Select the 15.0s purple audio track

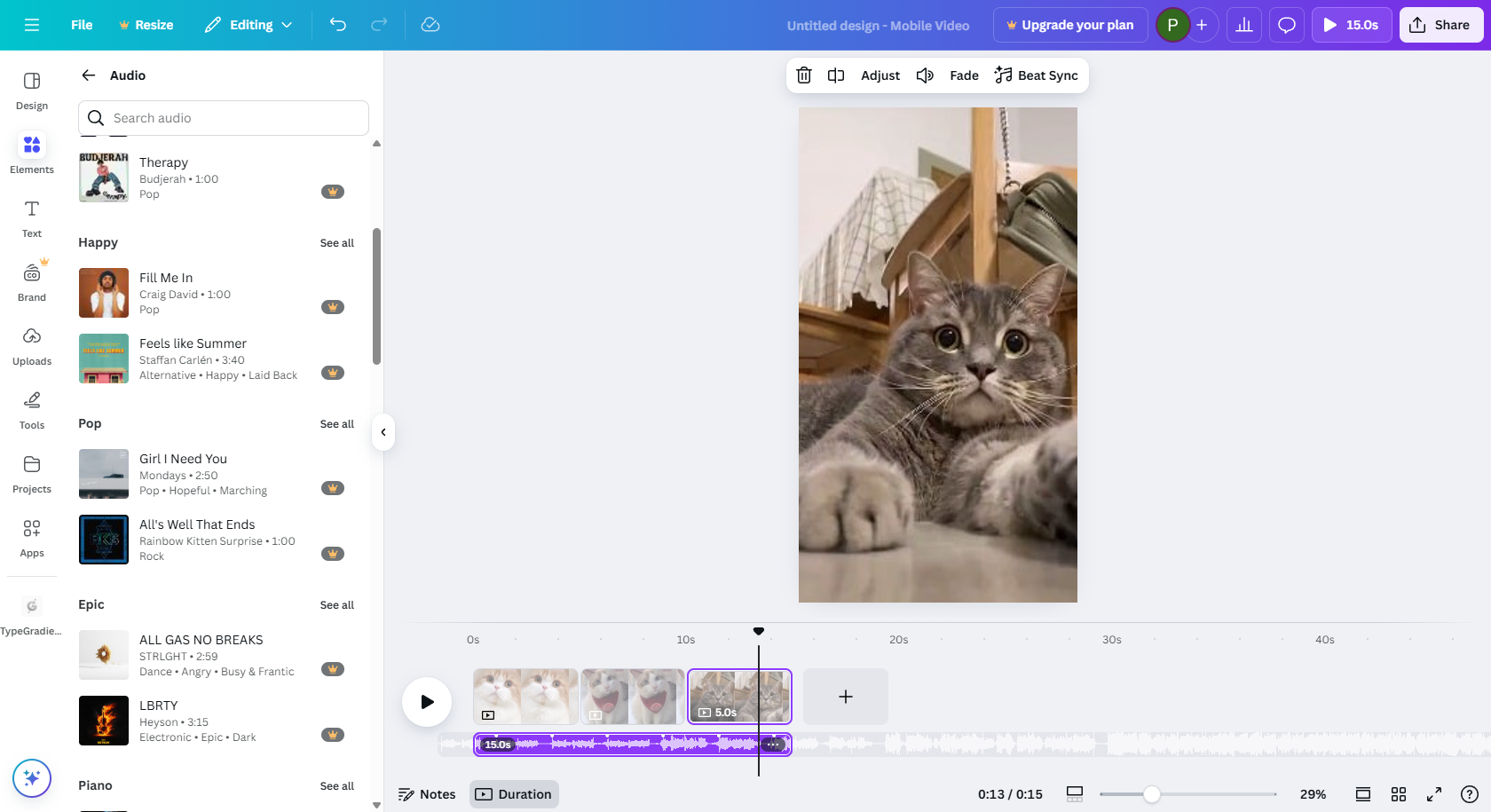click(x=632, y=744)
